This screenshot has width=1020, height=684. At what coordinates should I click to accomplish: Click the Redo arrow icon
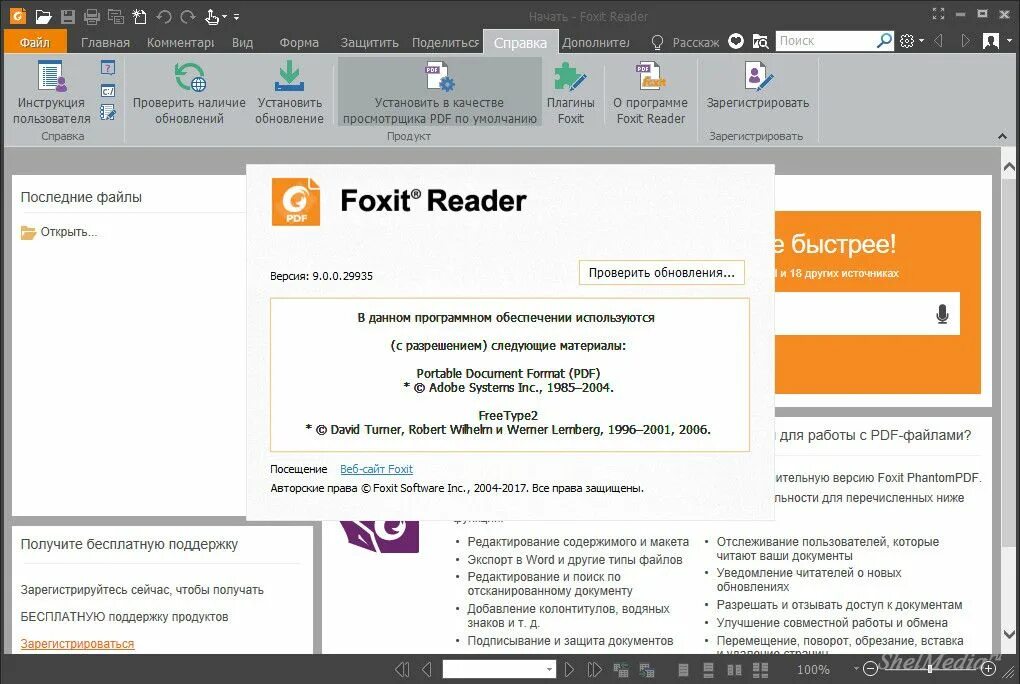pyautogui.click(x=188, y=16)
